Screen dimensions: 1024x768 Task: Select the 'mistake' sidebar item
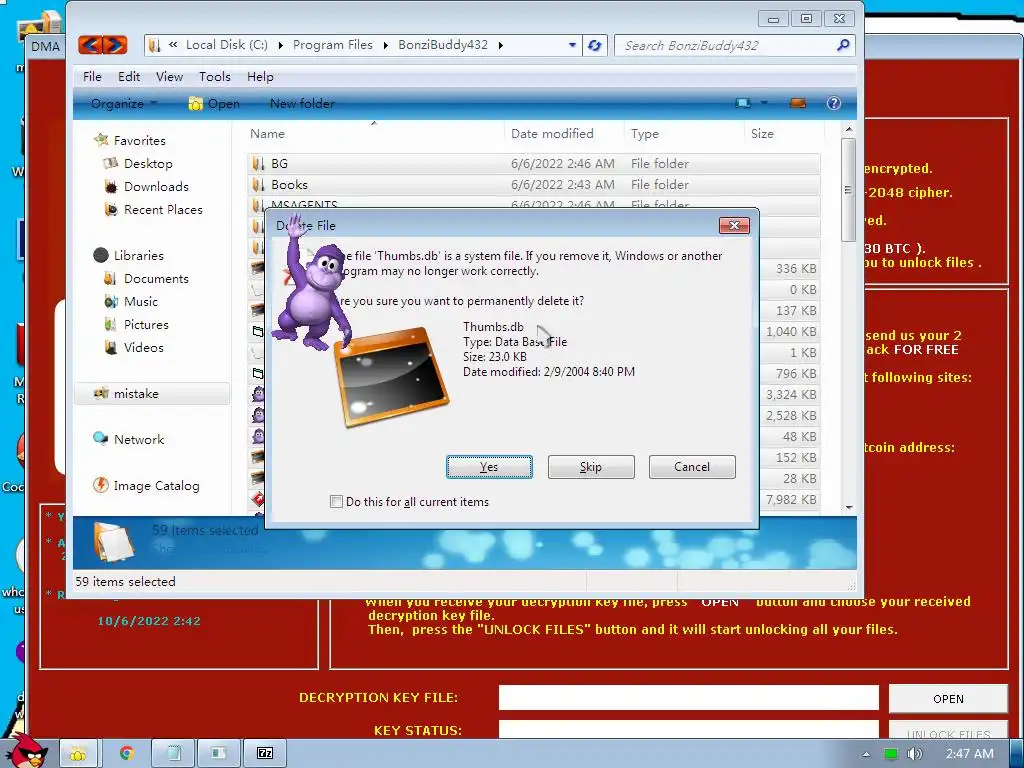153,393
